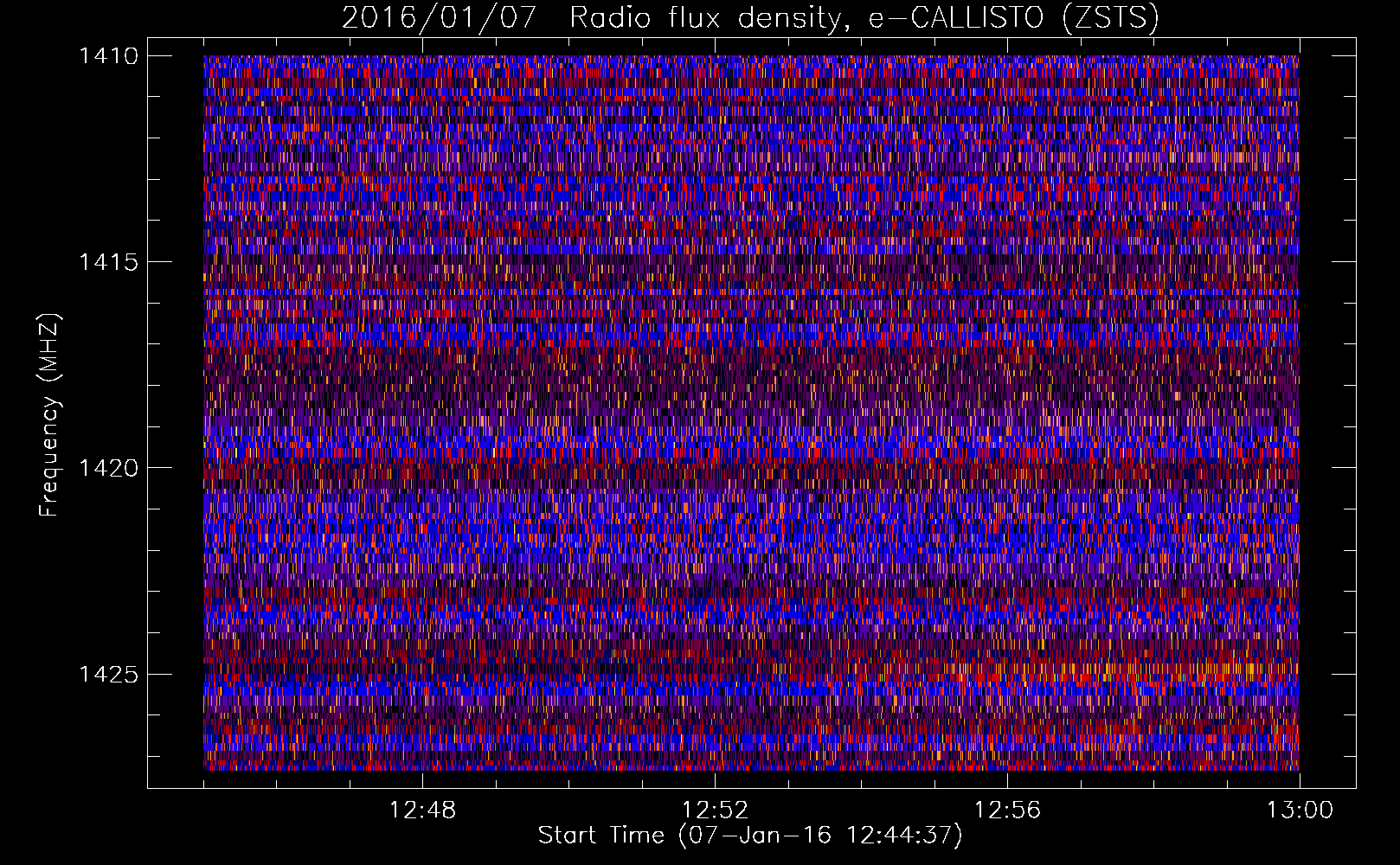Click the 1410 frequency tick label
The image size is (1400, 865).
[x=108, y=56]
